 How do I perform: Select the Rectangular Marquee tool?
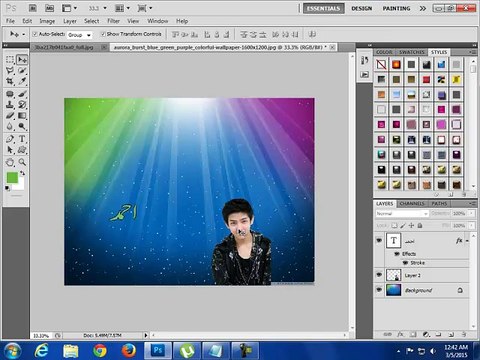(x=10, y=60)
